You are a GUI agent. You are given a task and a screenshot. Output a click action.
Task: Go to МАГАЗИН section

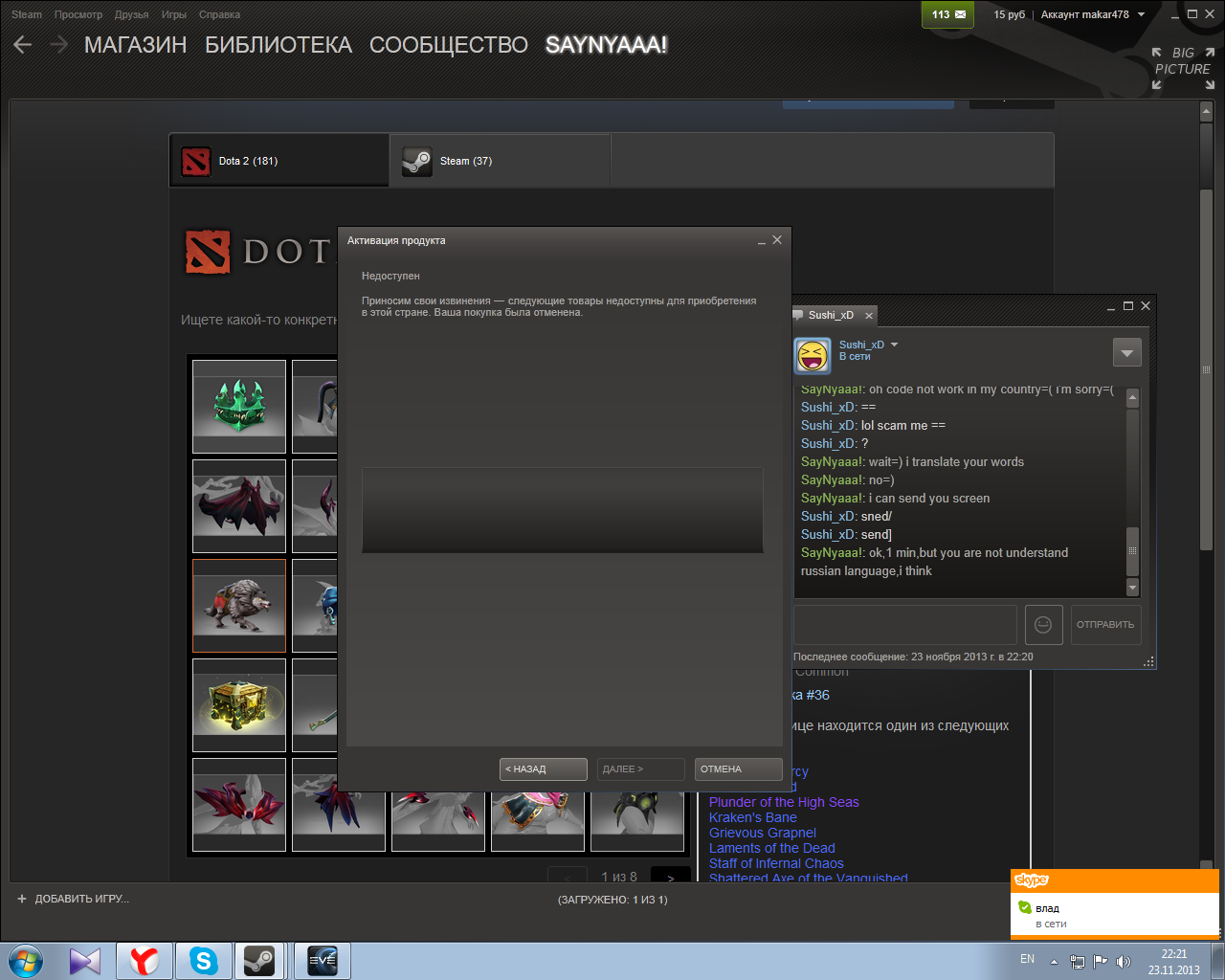click(136, 45)
